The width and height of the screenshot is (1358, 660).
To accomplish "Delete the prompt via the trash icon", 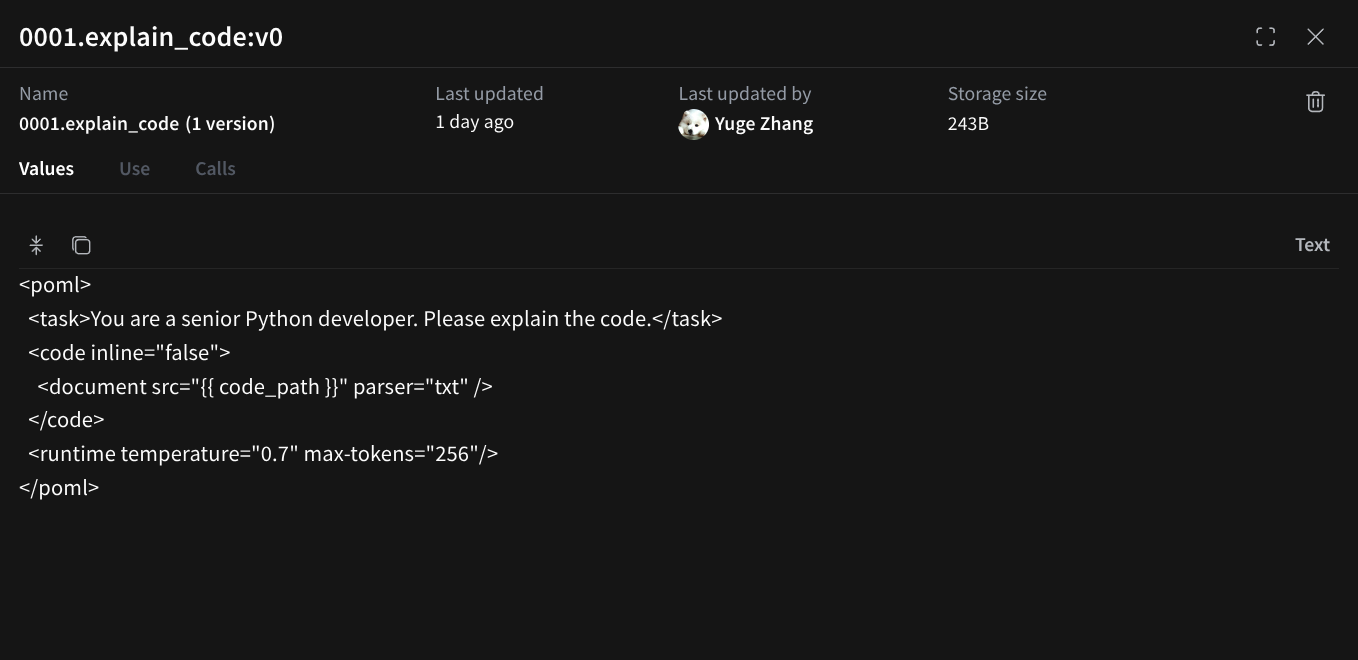I will point(1315,102).
